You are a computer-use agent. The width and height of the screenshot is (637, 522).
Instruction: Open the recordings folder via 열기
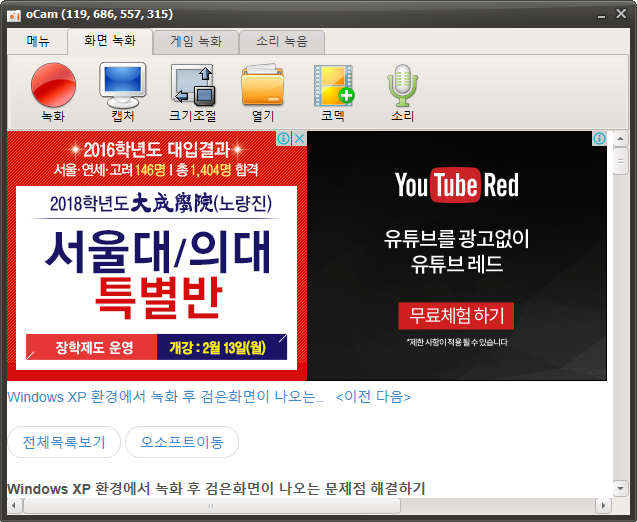262,92
